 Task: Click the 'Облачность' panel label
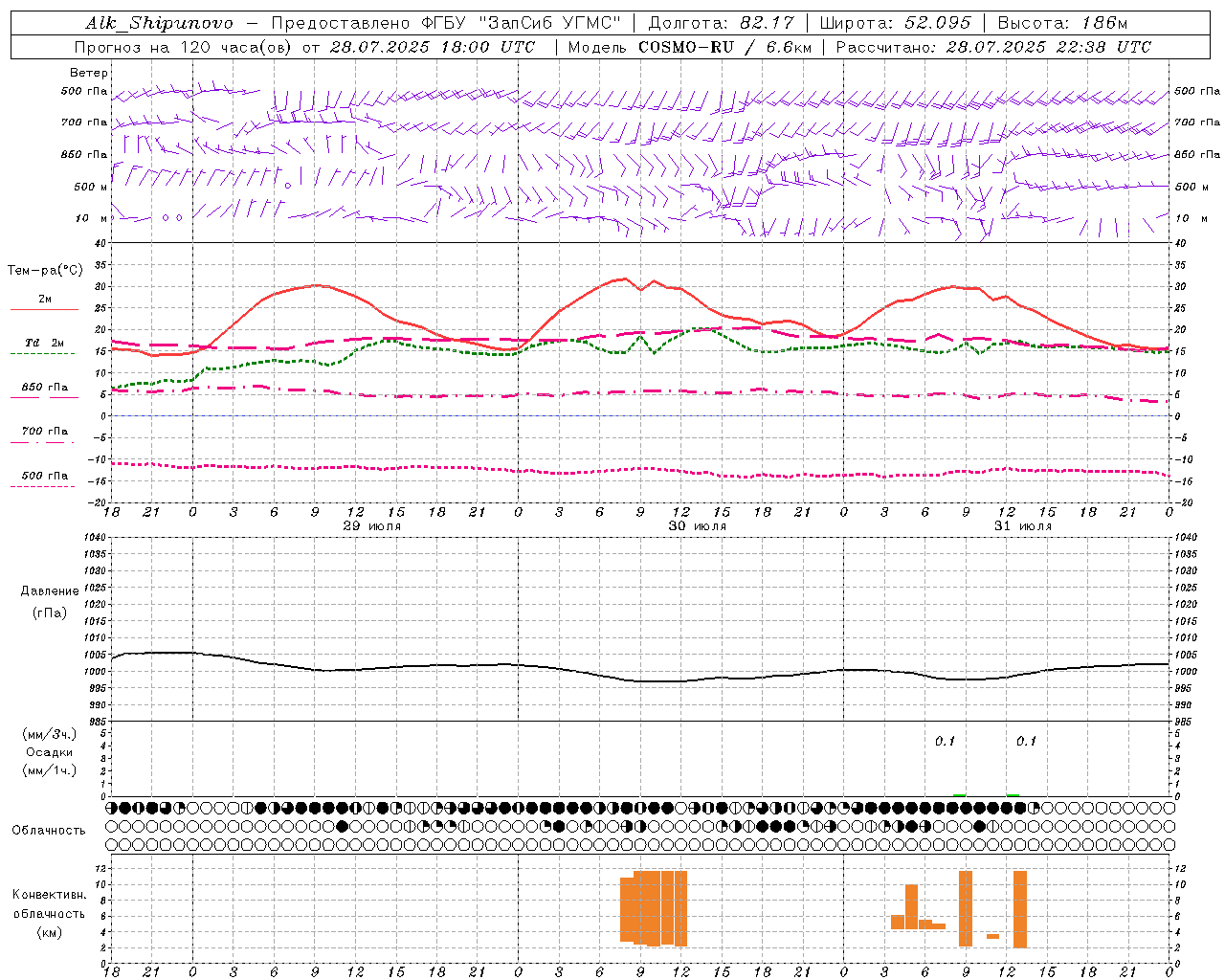[x=49, y=831]
